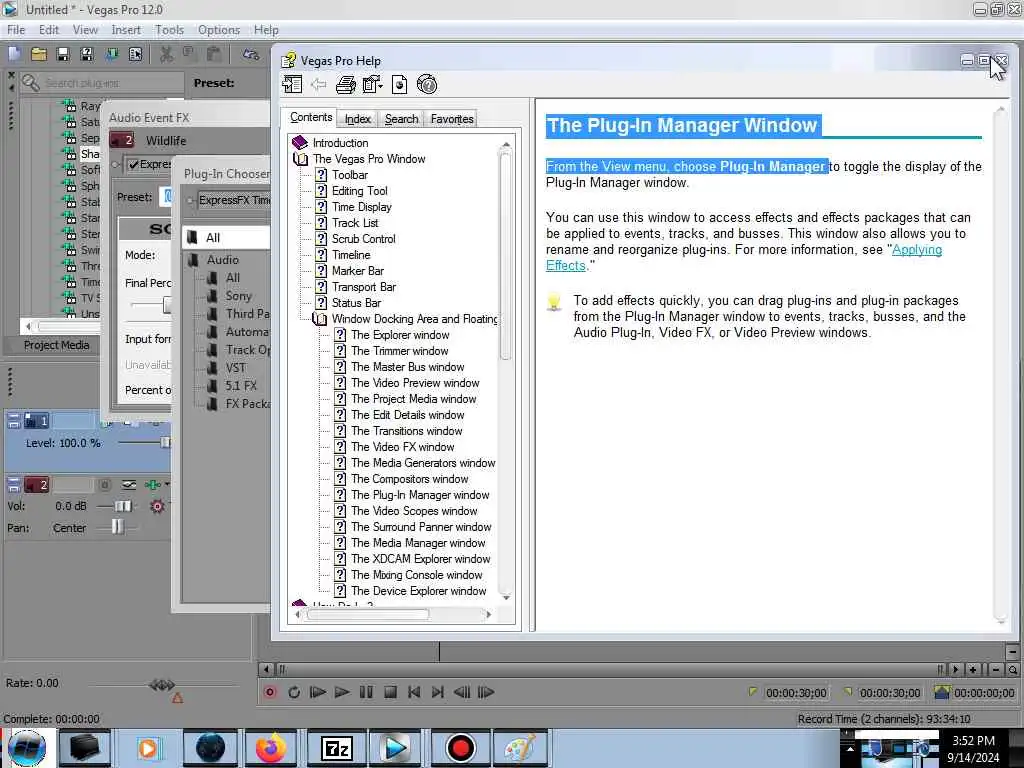This screenshot has width=1024, height=768.
Task: Go to start of project
Action: point(414,692)
